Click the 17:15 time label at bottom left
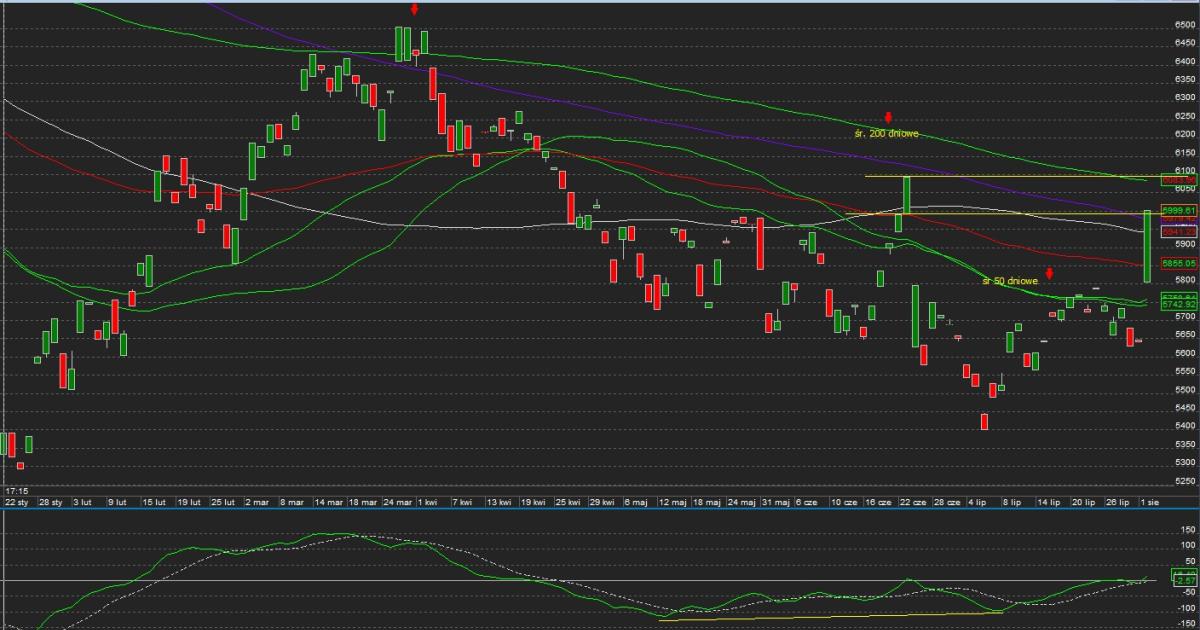The width and height of the screenshot is (1200, 630). click(15, 491)
